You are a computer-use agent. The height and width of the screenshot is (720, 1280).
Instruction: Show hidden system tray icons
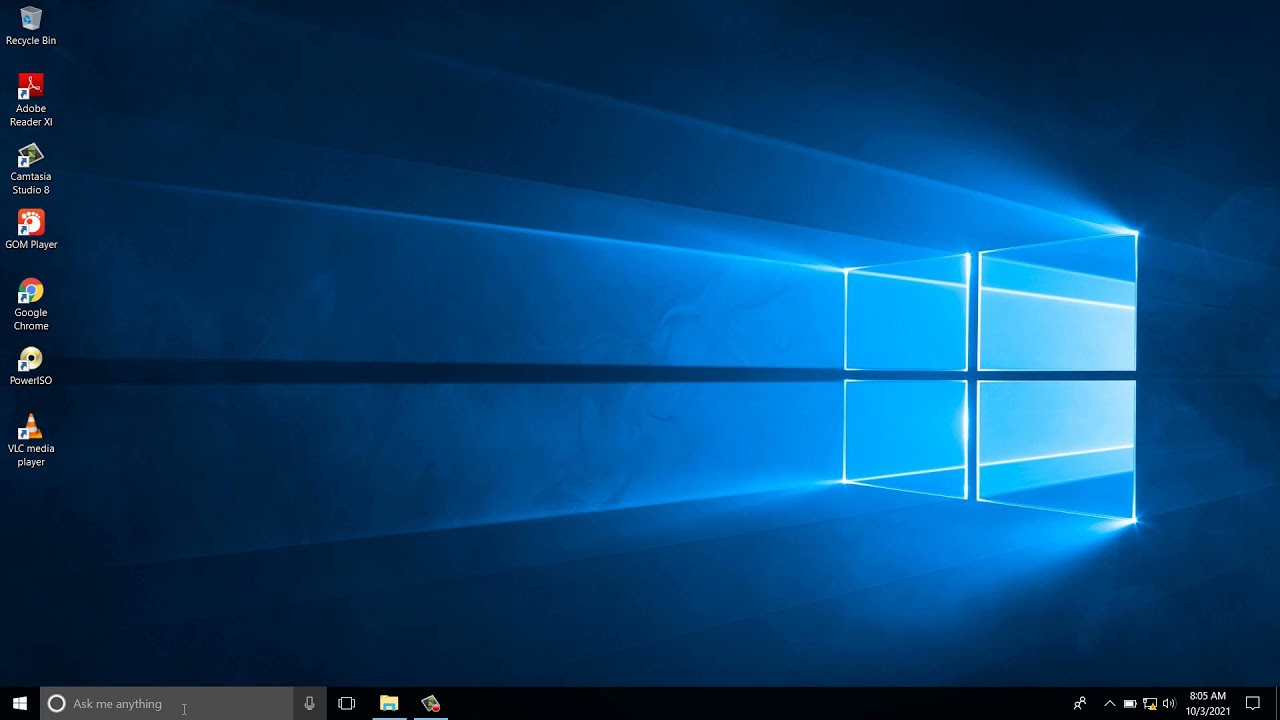1109,703
